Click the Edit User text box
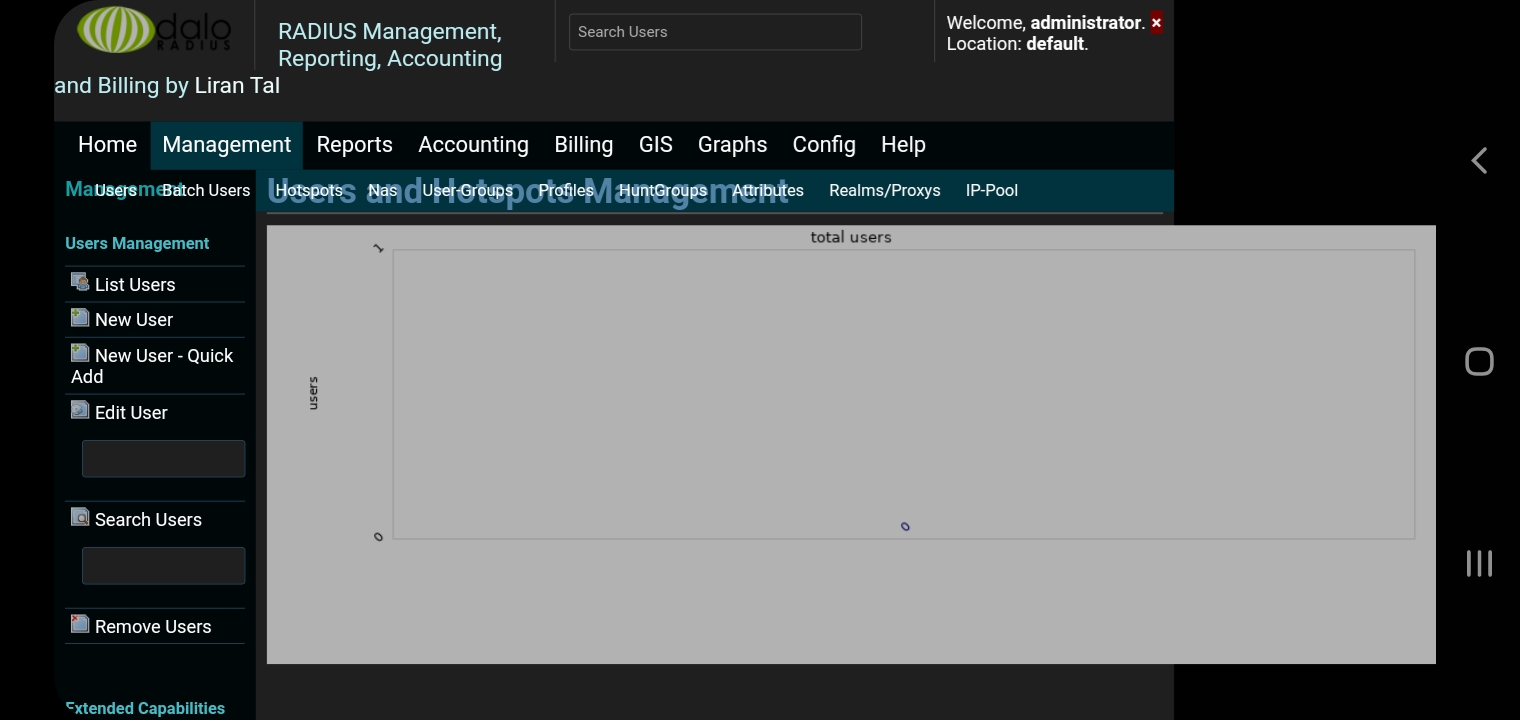 pos(163,458)
